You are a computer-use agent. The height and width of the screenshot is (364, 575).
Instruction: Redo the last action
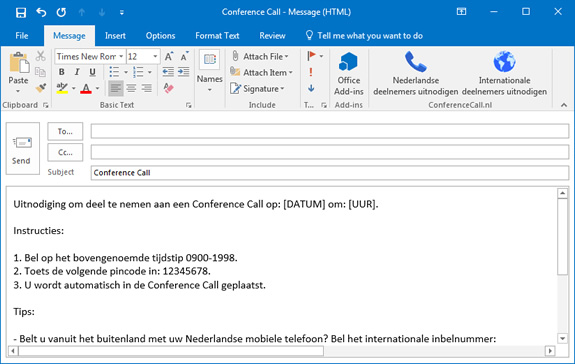point(61,12)
